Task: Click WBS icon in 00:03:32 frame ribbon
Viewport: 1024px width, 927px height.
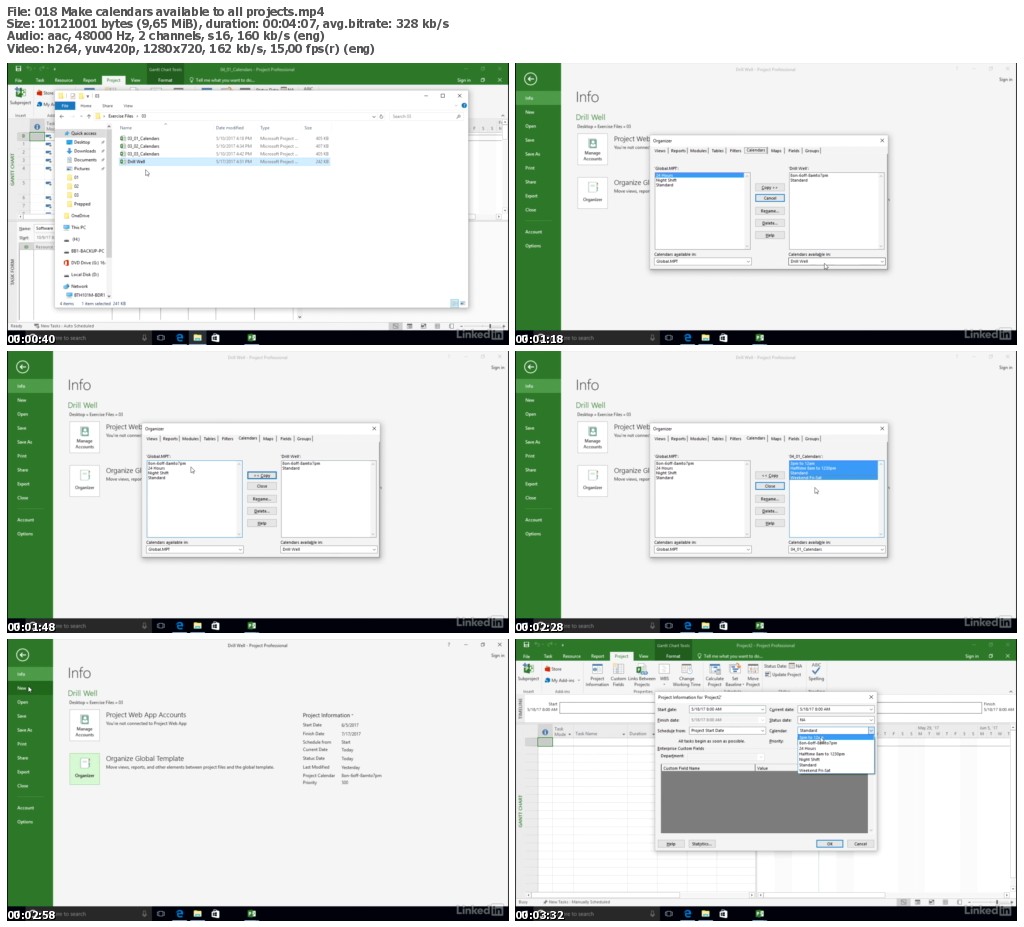Action: (x=664, y=669)
